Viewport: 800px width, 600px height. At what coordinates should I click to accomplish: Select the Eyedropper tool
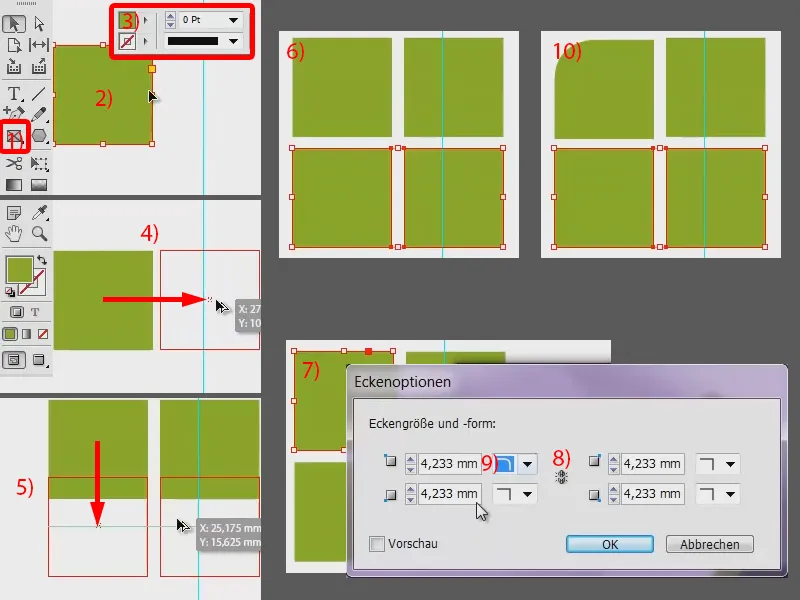point(39,212)
